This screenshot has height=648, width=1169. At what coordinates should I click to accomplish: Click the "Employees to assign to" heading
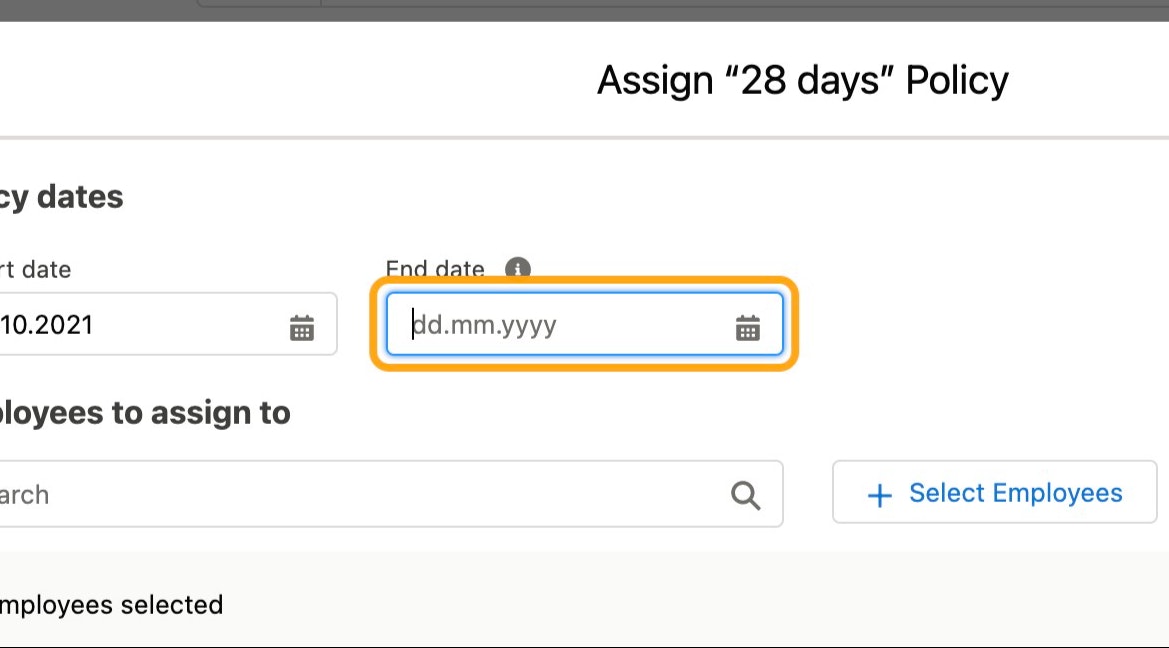click(145, 413)
